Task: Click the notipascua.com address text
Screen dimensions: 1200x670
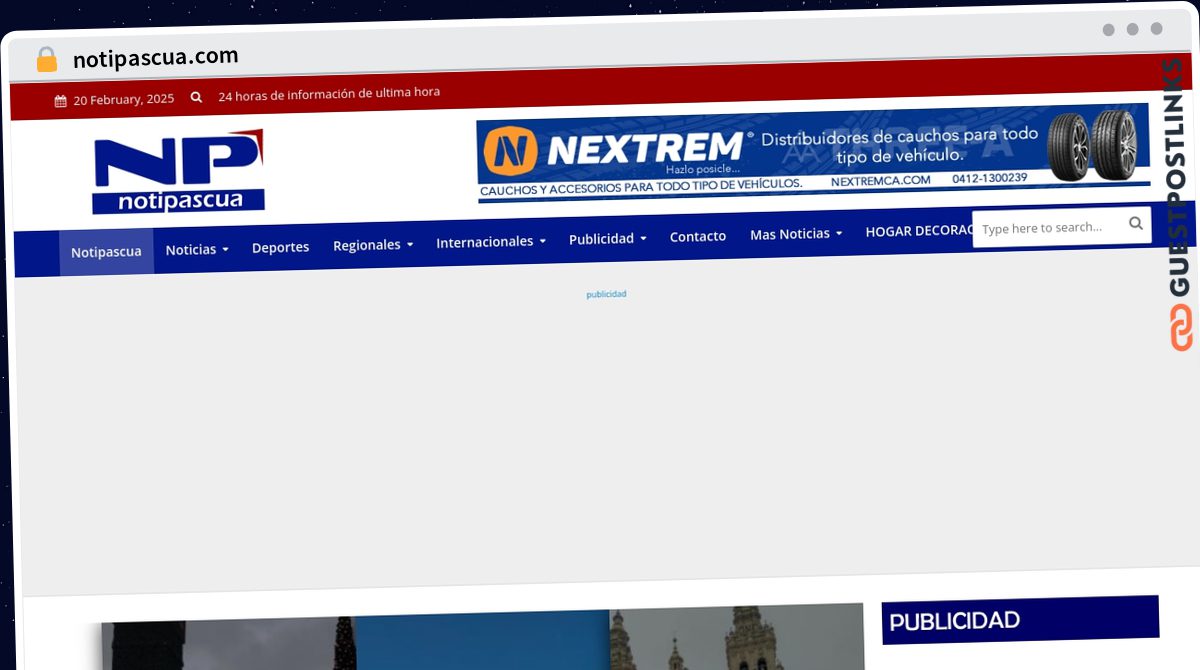Action: click(156, 57)
